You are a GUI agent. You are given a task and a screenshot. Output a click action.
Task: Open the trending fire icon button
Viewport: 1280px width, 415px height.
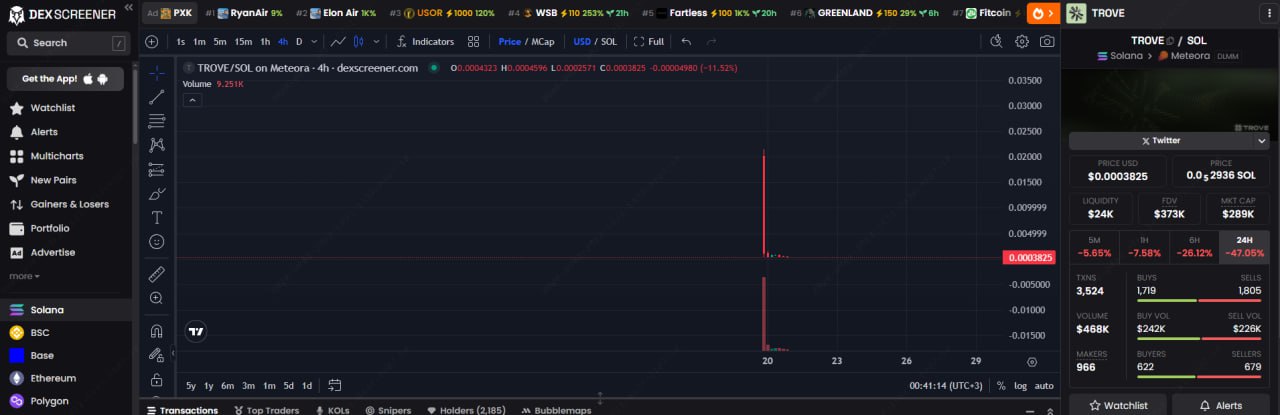coord(1043,13)
